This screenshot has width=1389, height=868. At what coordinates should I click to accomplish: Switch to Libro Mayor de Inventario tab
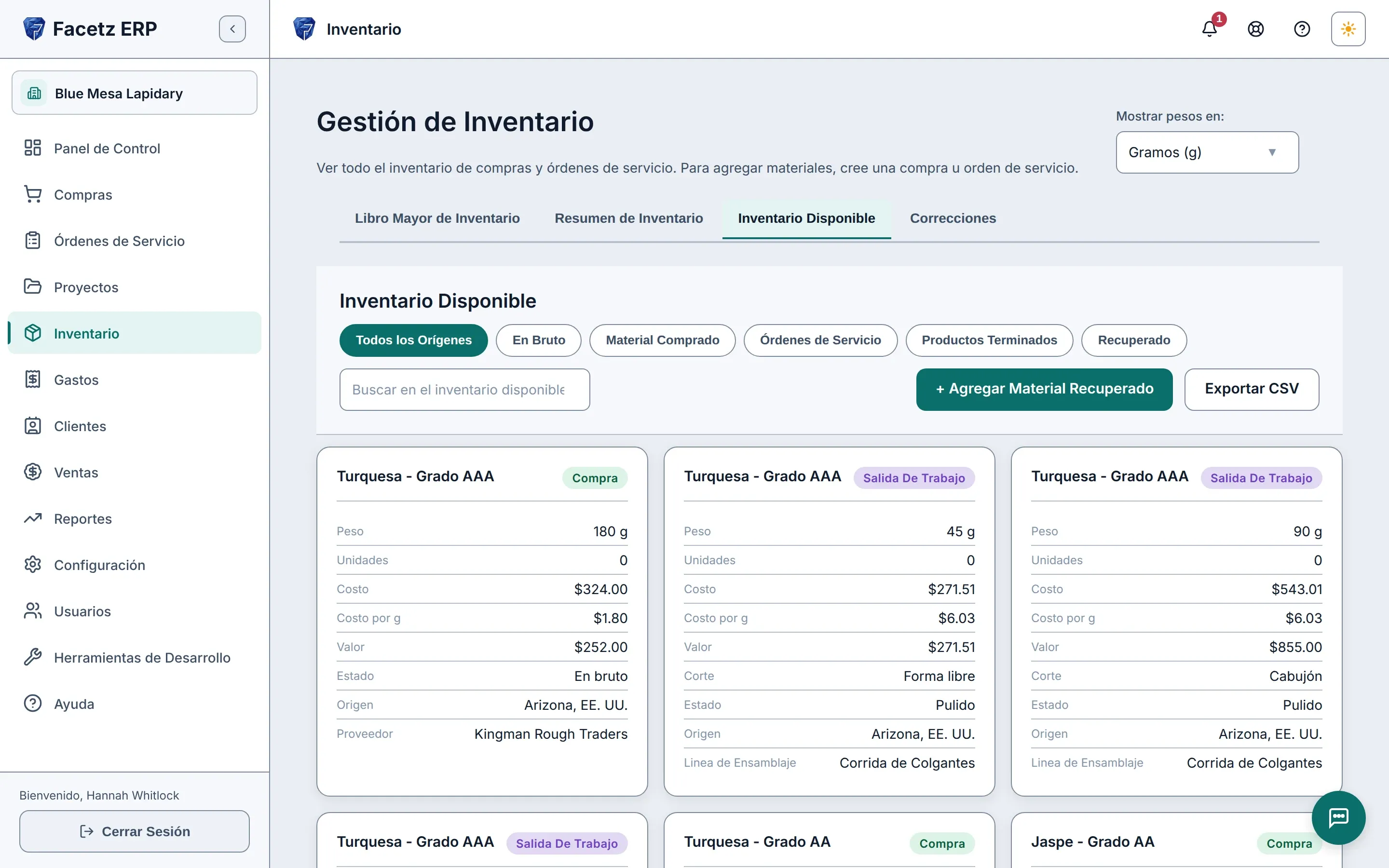point(437,218)
